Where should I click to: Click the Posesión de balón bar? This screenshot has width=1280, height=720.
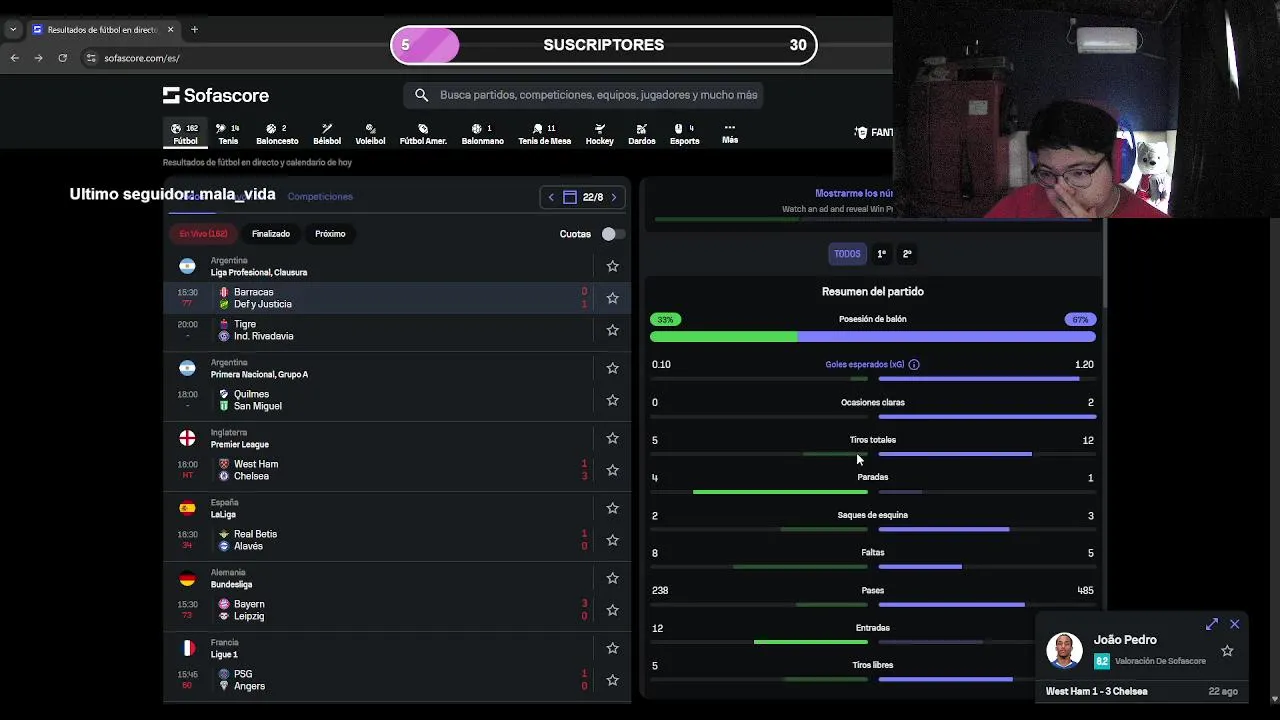(873, 337)
